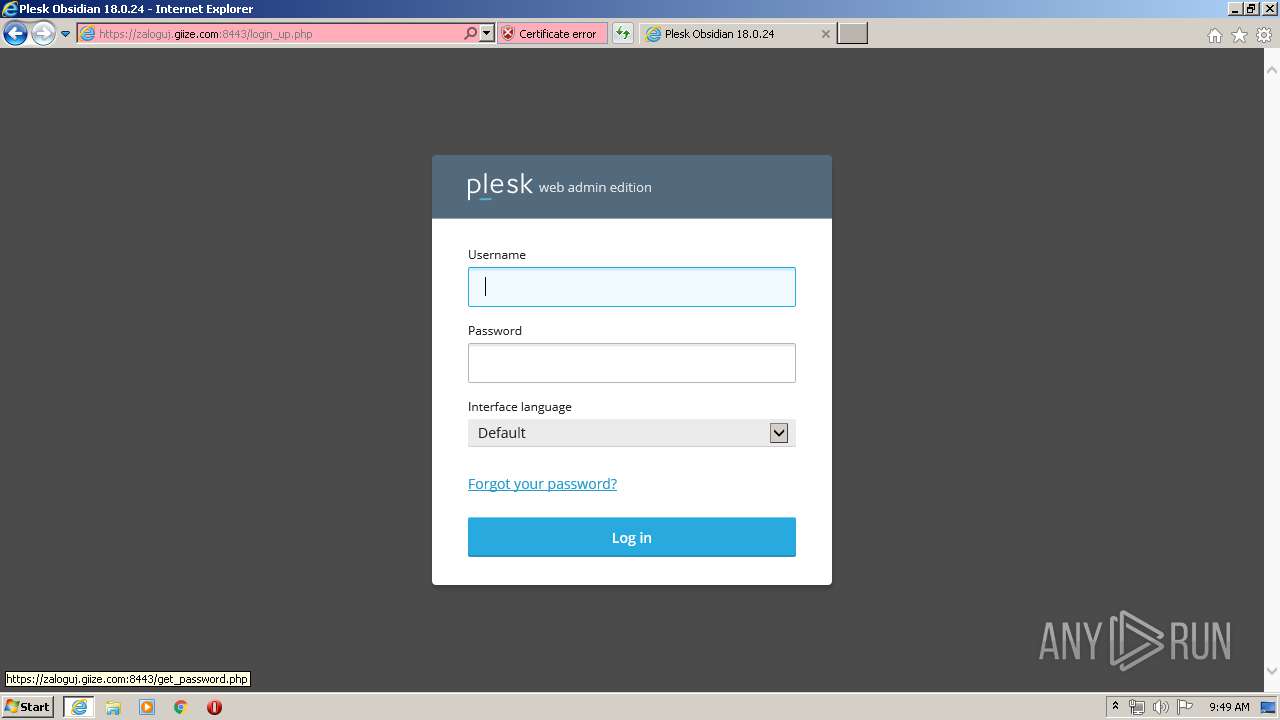The width and height of the screenshot is (1280, 720).
Task: Click the address bar URL field
Action: pyautogui.click(x=270, y=34)
